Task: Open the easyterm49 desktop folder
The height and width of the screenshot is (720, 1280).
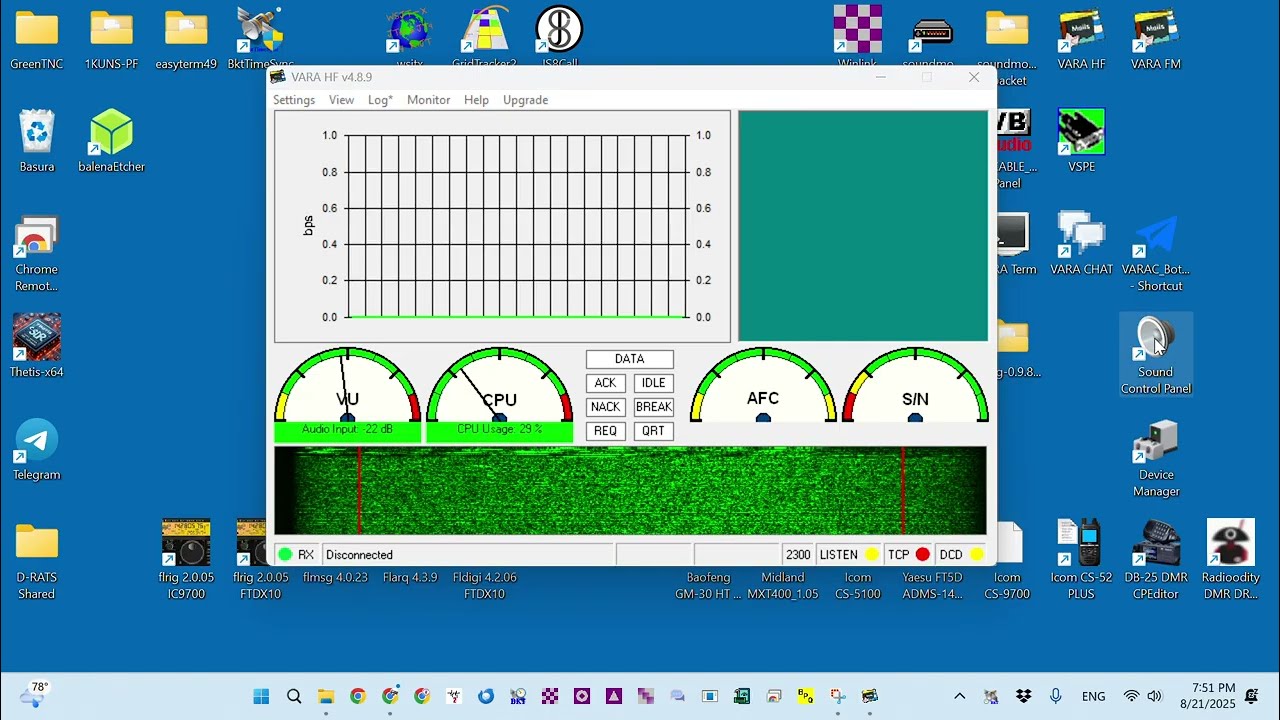Action: pos(186,40)
